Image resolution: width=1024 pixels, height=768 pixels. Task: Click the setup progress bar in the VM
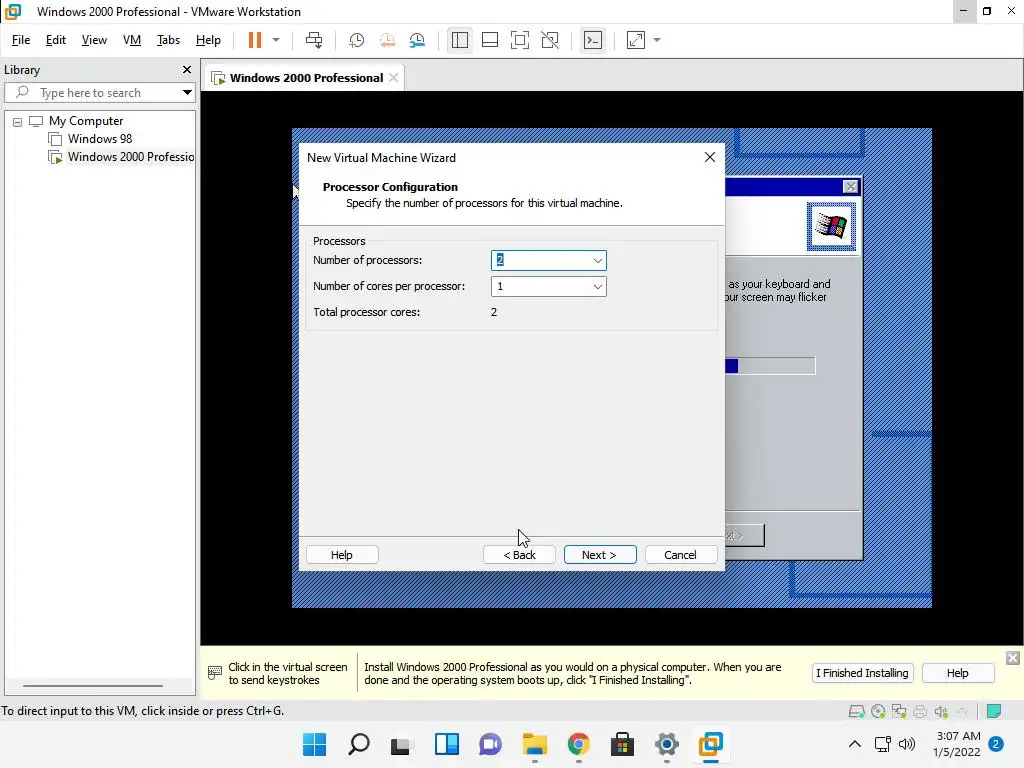[x=770, y=366]
